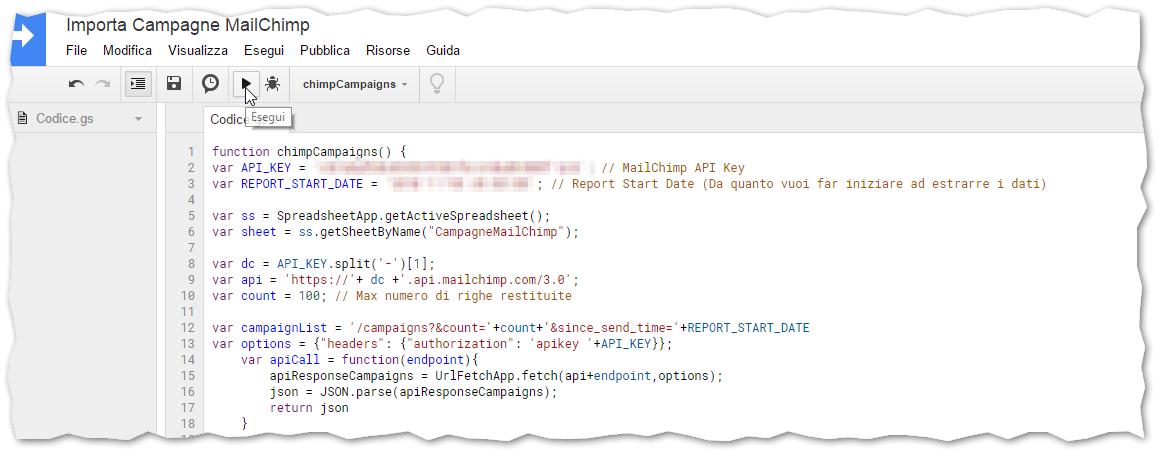Open the Visualizza menu
The image size is (1159, 453).
198,51
